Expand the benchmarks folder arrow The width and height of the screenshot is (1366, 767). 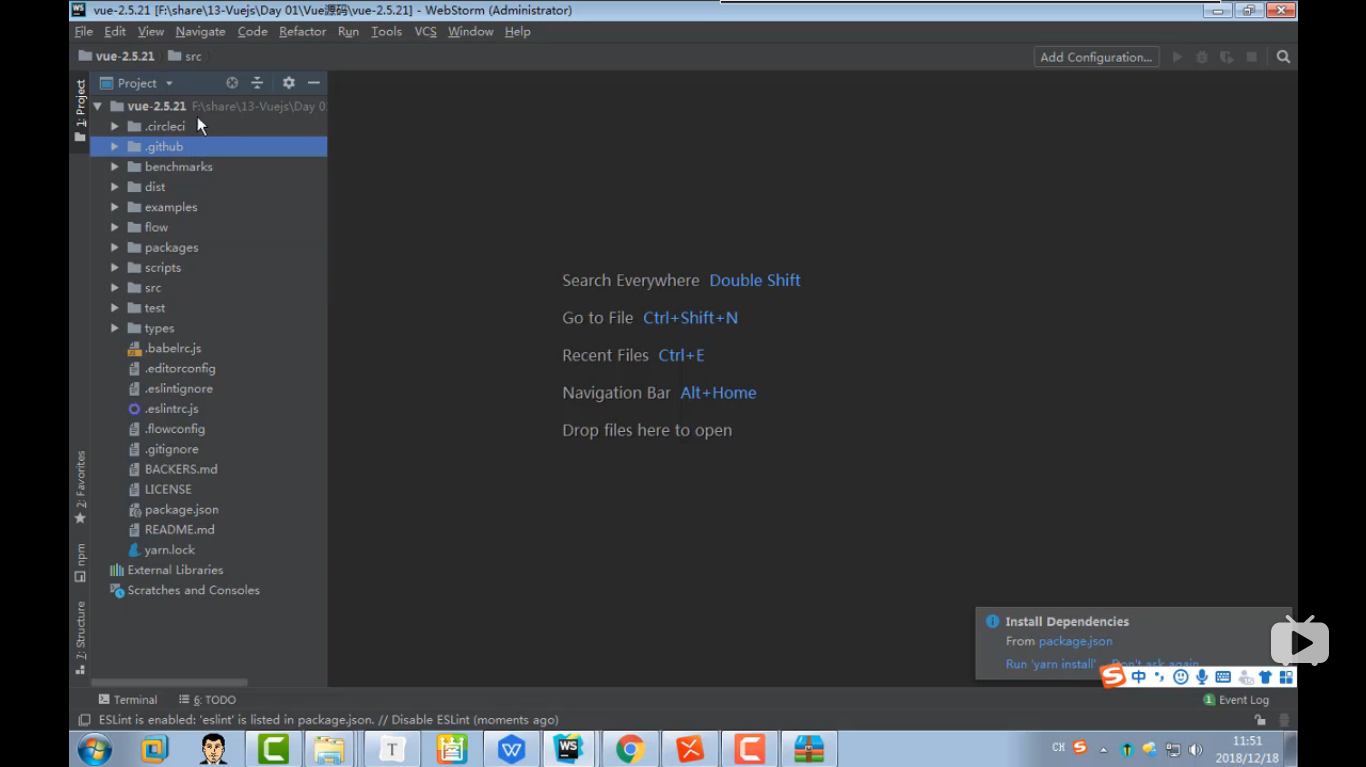point(115,167)
